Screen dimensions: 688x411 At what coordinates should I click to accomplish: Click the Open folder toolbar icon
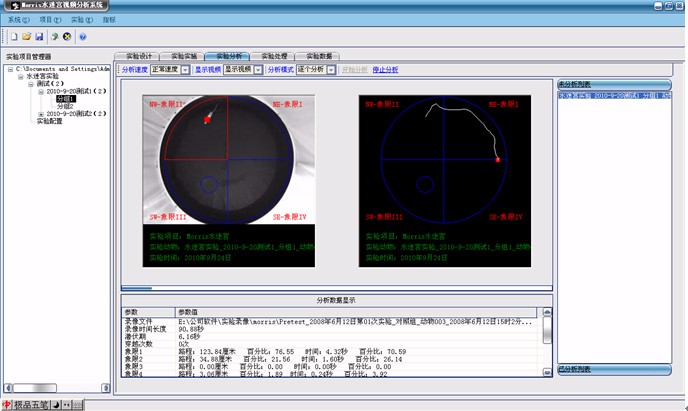(x=27, y=37)
